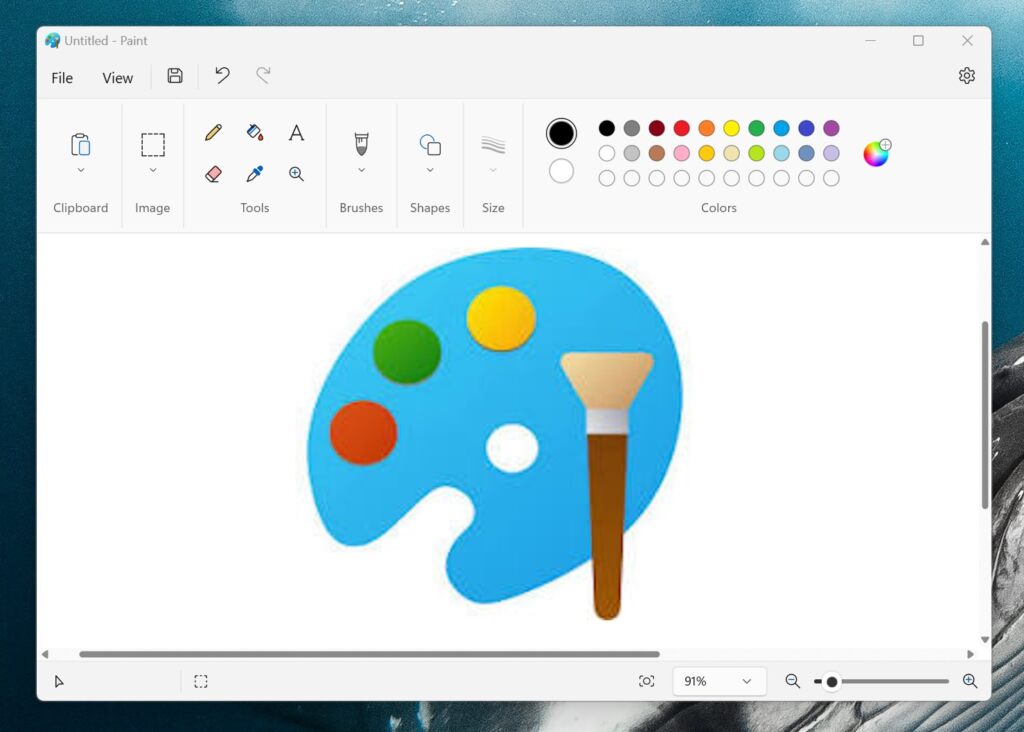Zoom out using the minus control
Image resolution: width=1024 pixels, height=732 pixels.
coord(791,681)
